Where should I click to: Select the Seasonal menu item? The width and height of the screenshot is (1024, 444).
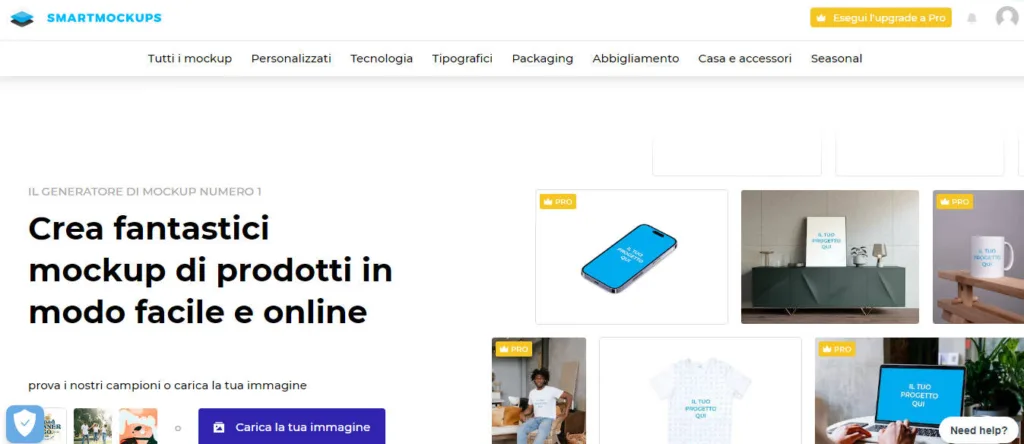click(837, 59)
